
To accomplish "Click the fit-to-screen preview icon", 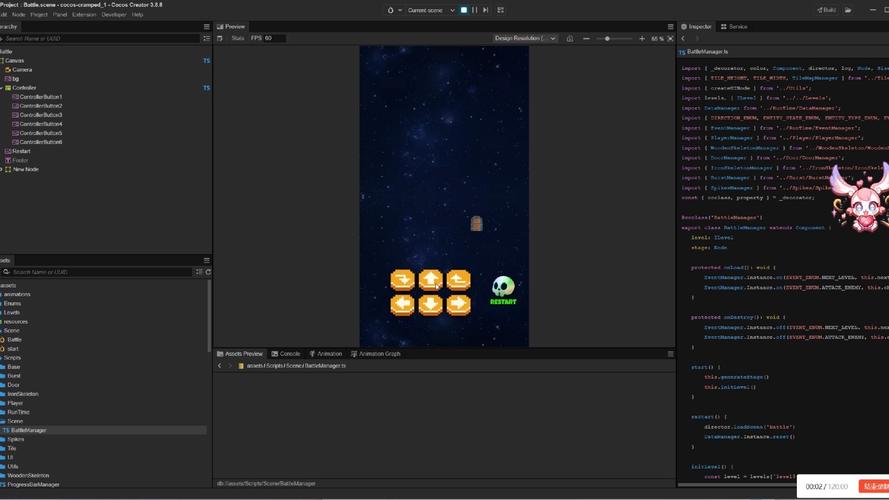I will (x=670, y=39).
